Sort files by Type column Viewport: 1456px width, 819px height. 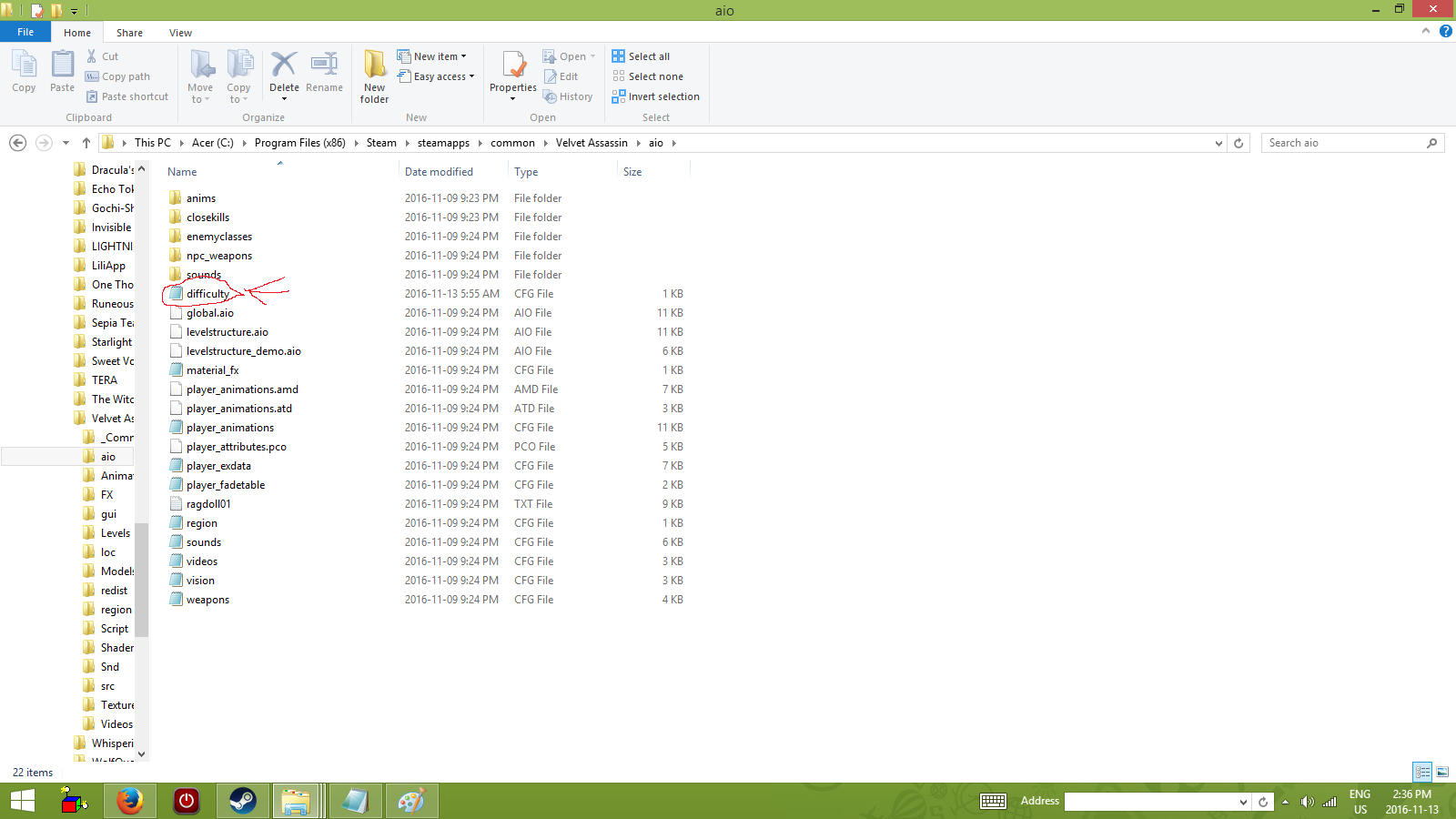[562, 171]
